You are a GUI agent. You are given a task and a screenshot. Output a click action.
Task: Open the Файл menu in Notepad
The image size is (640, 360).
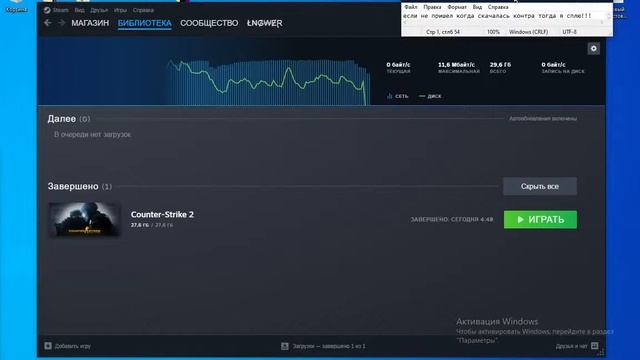click(x=411, y=7)
